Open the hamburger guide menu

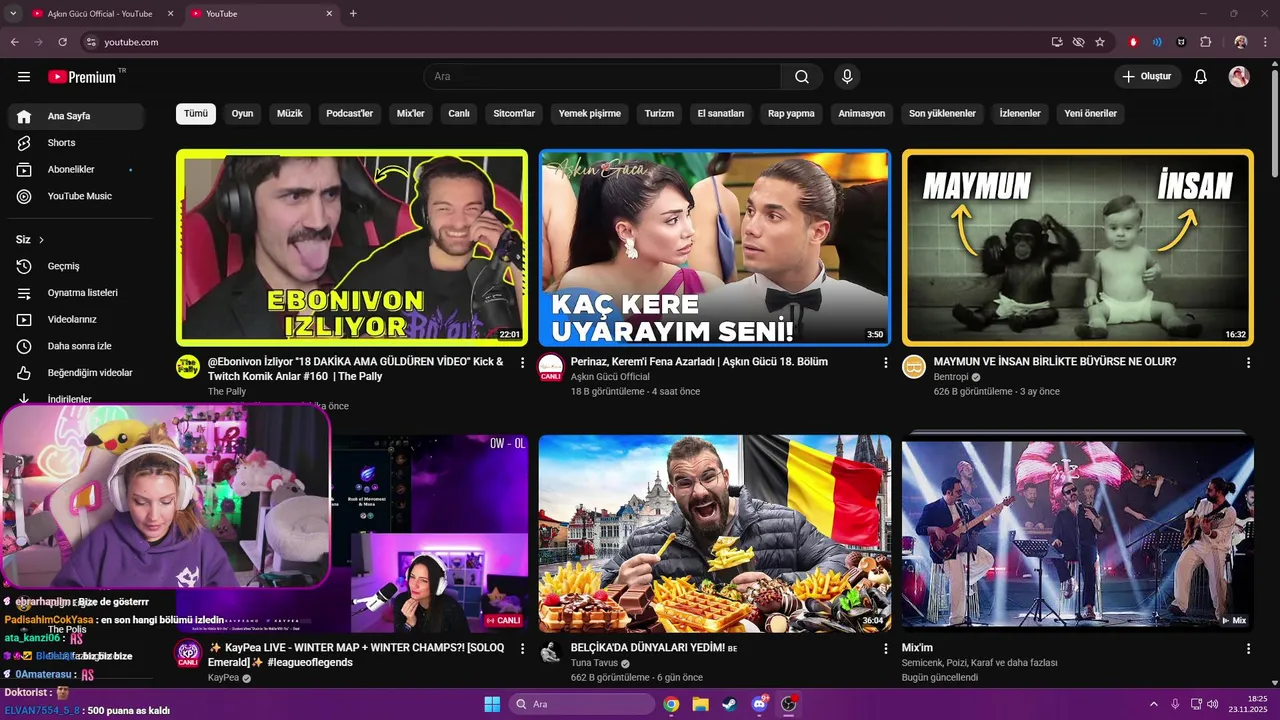click(24, 77)
